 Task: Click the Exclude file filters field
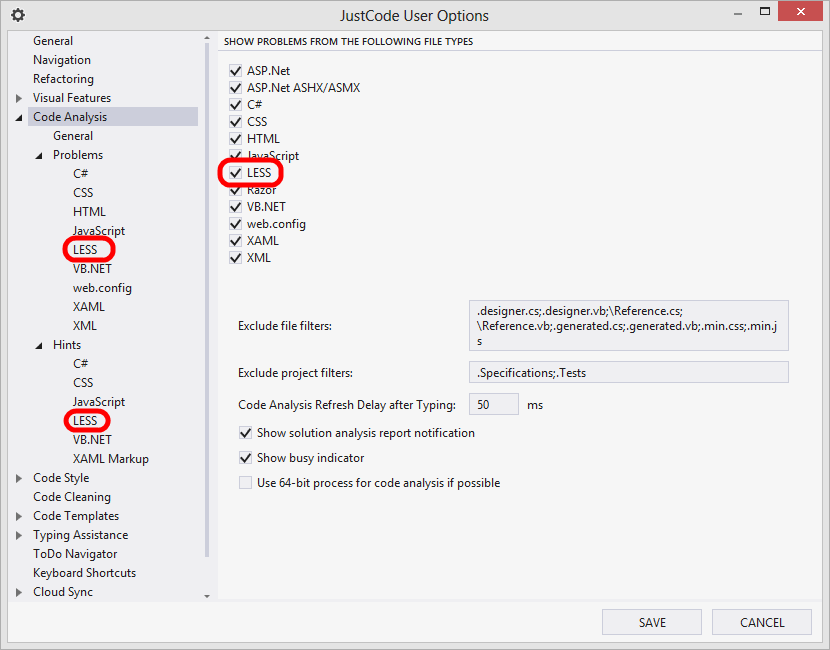[629, 326]
